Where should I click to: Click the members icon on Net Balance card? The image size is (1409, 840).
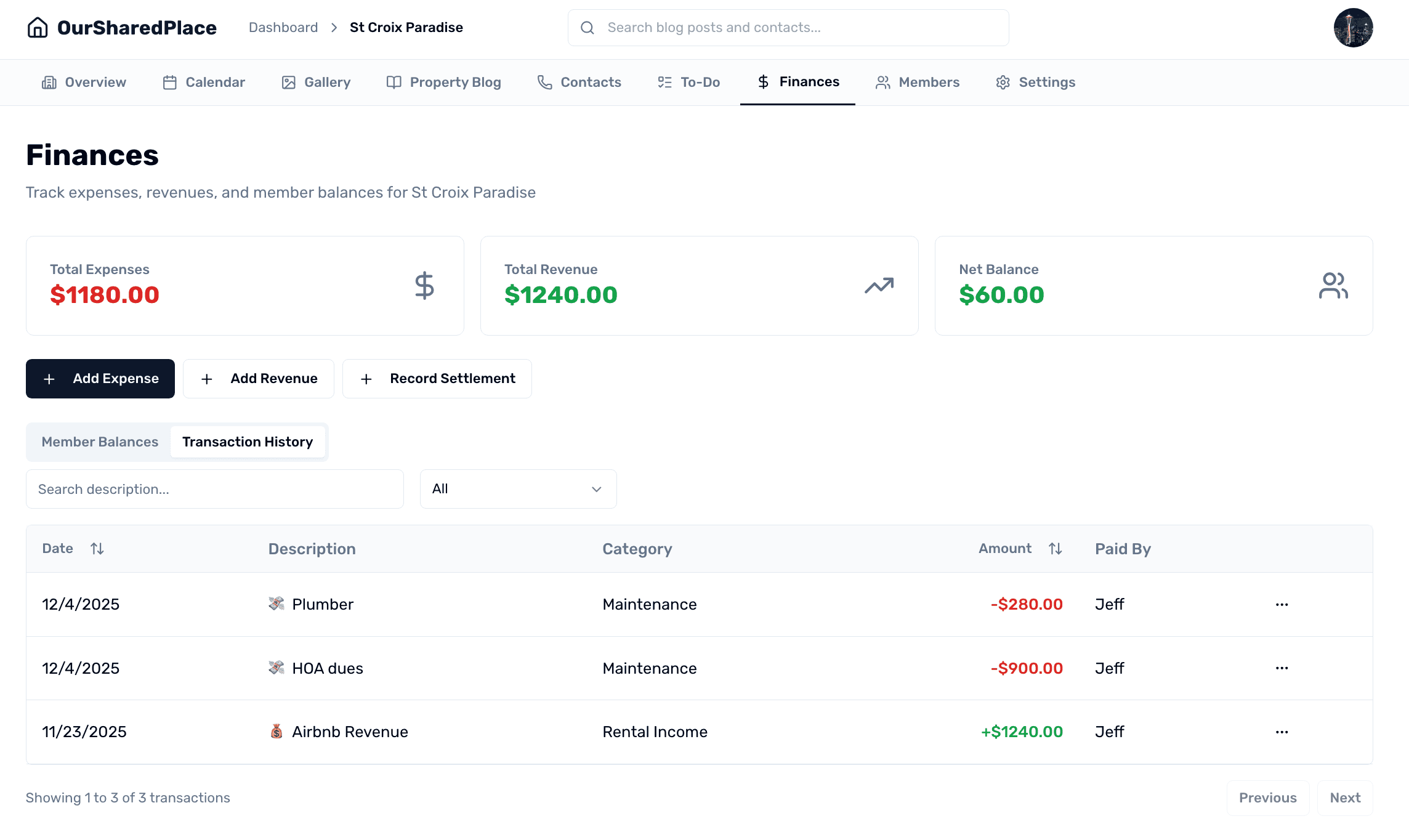(x=1333, y=285)
